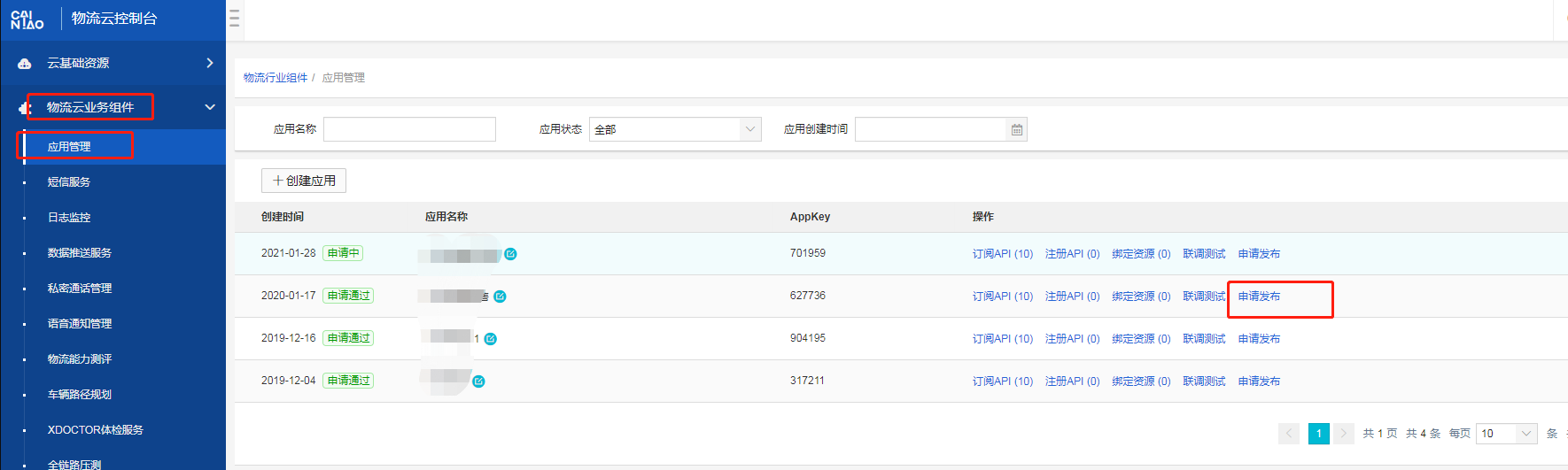Click the 创建应用 button

tap(304, 181)
